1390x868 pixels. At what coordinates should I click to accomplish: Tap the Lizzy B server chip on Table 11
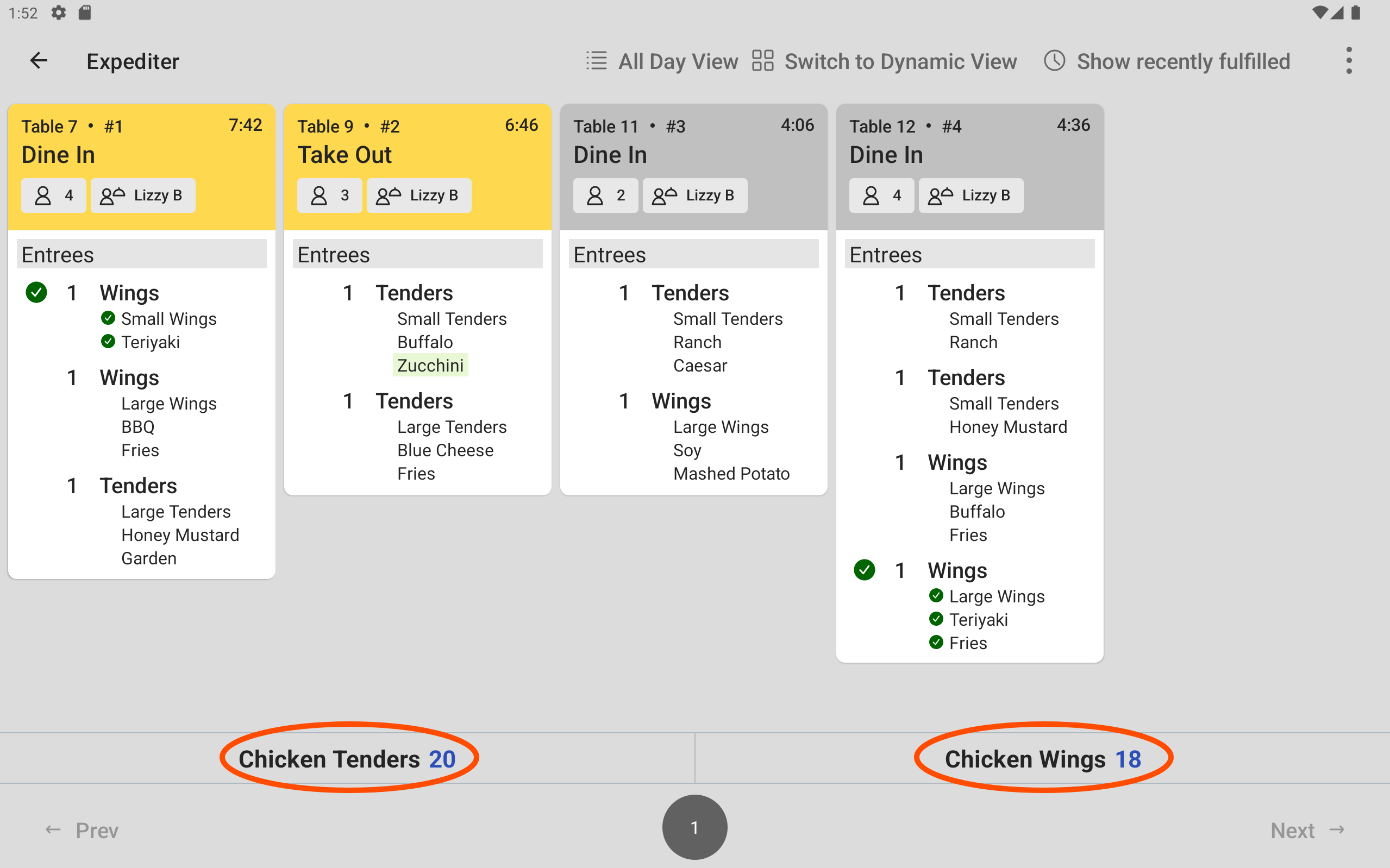(694, 195)
